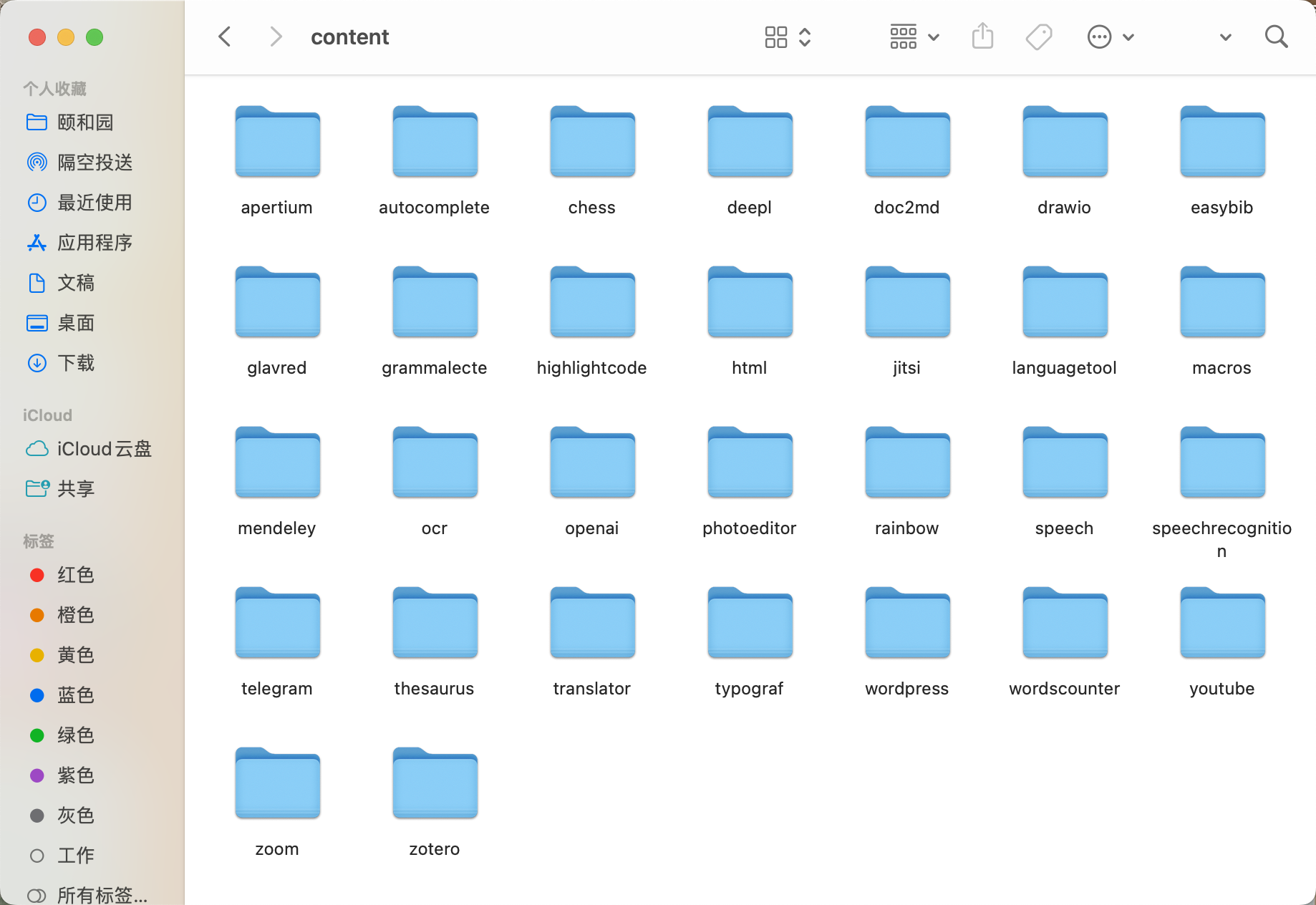Select the zoom folder
Viewport: 1316px width, 905px height.
point(277,783)
